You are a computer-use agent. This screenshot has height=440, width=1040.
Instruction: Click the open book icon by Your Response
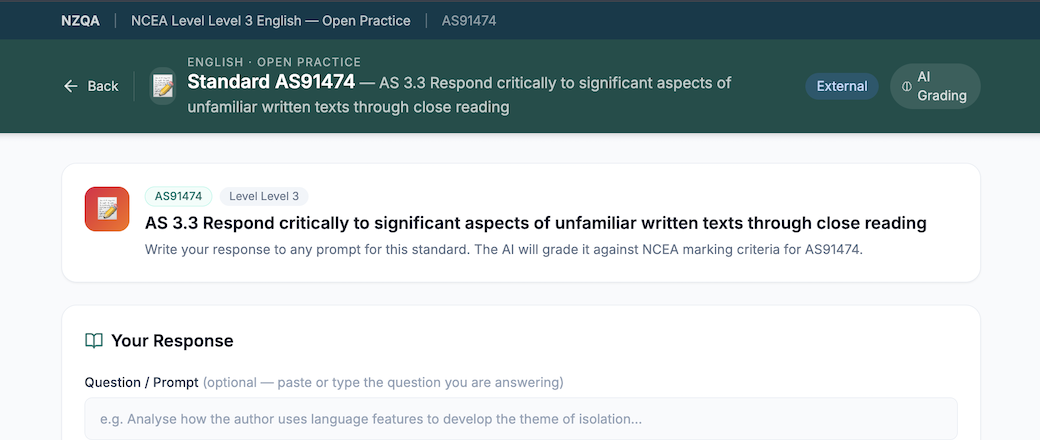pyautogui.click(x=94, y=341)
